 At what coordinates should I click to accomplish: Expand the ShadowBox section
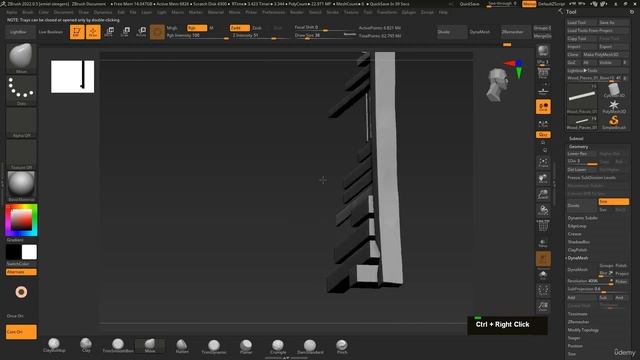[578, 242]
